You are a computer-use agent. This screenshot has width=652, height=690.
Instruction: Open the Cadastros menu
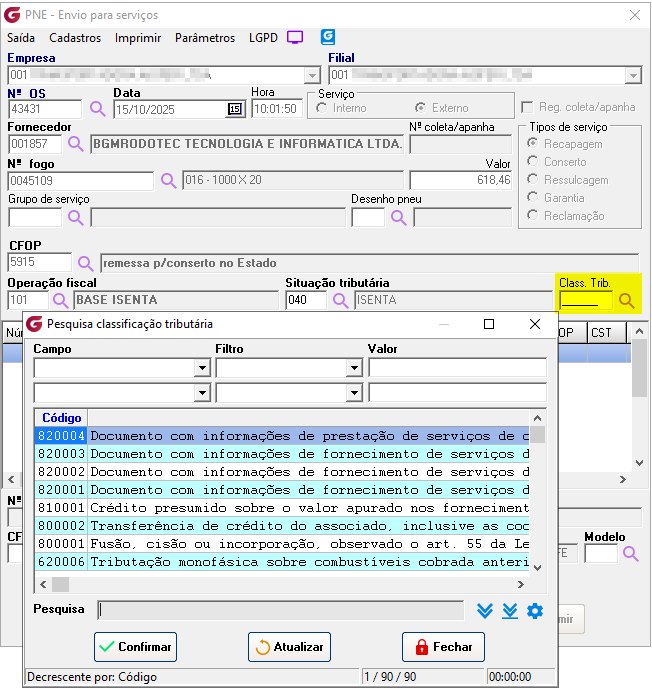coord(75,38)
